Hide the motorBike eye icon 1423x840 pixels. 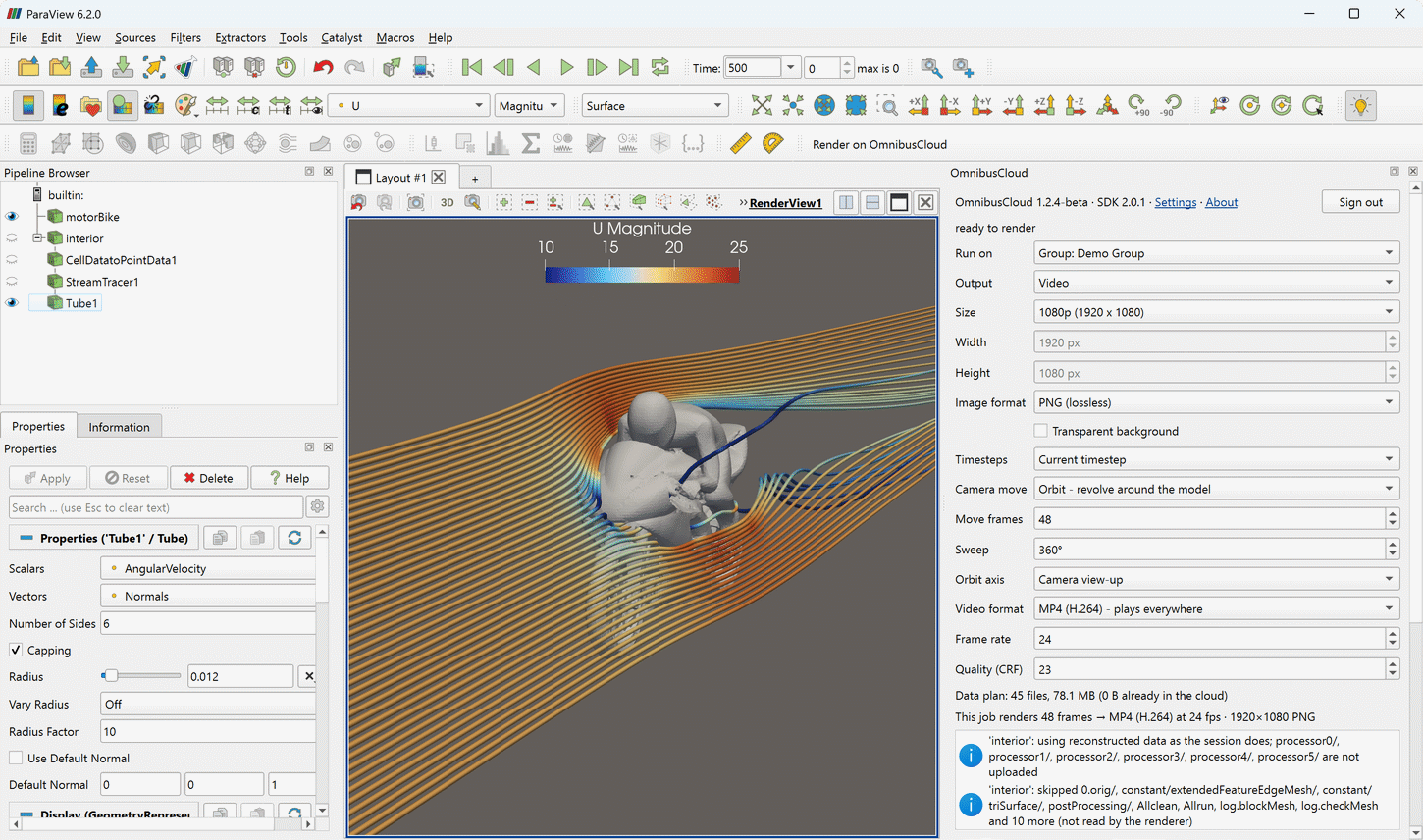[12, 217]
